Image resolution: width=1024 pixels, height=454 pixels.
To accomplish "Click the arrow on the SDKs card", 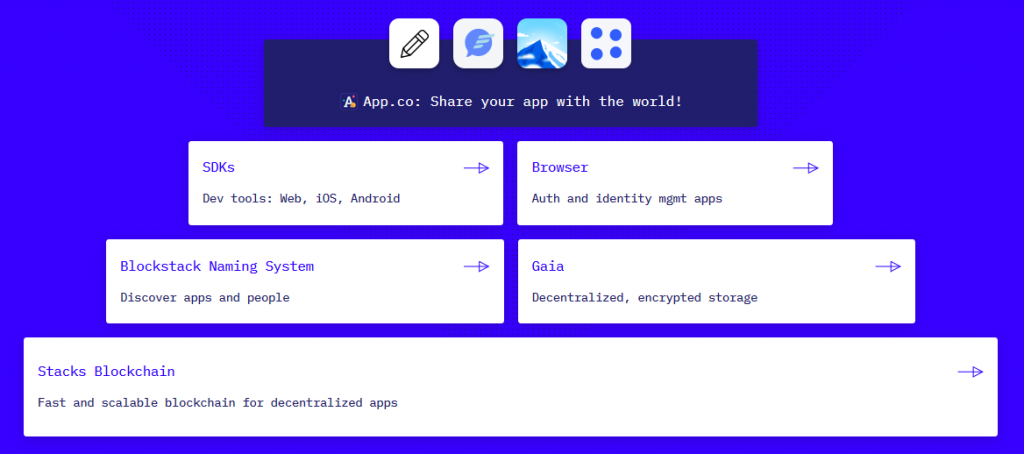I will coord(476,168).
